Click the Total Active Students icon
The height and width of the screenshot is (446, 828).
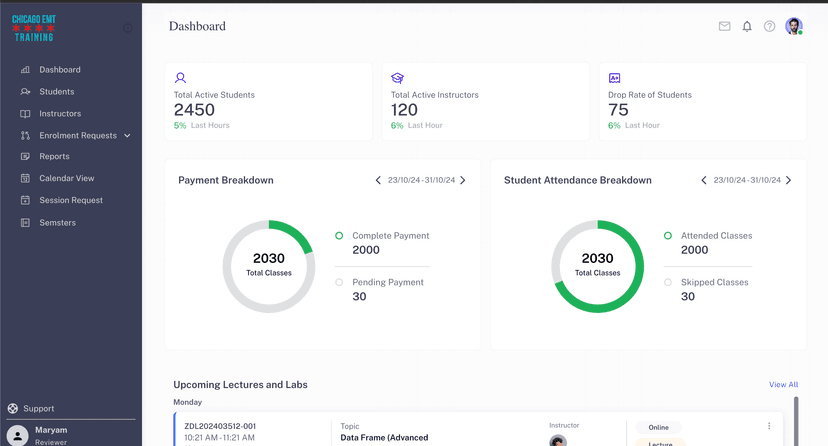[181, 78]
